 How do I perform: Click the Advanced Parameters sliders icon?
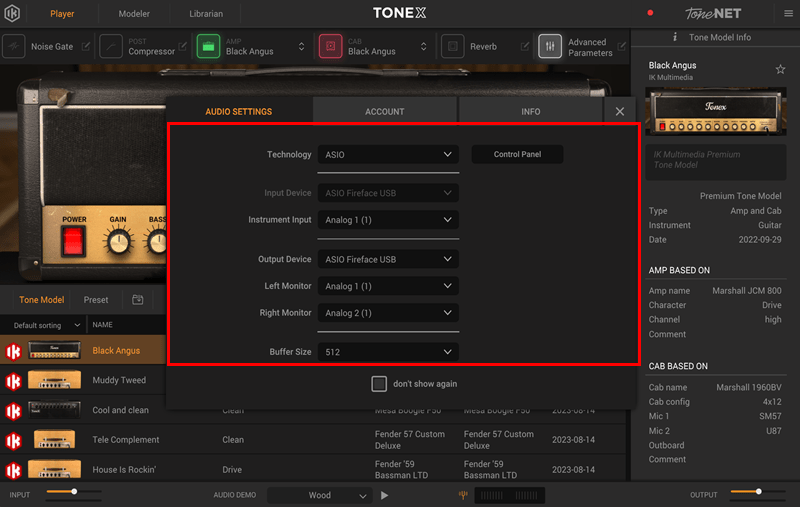550,46
